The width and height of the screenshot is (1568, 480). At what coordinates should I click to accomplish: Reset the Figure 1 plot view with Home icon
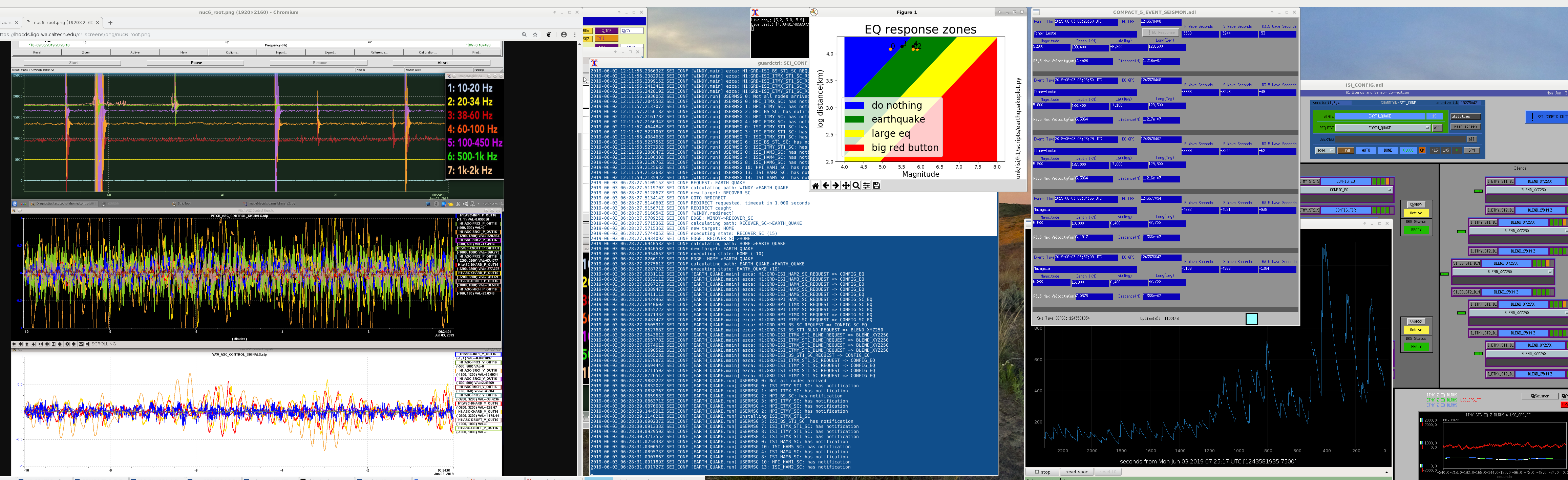point(815,186)
